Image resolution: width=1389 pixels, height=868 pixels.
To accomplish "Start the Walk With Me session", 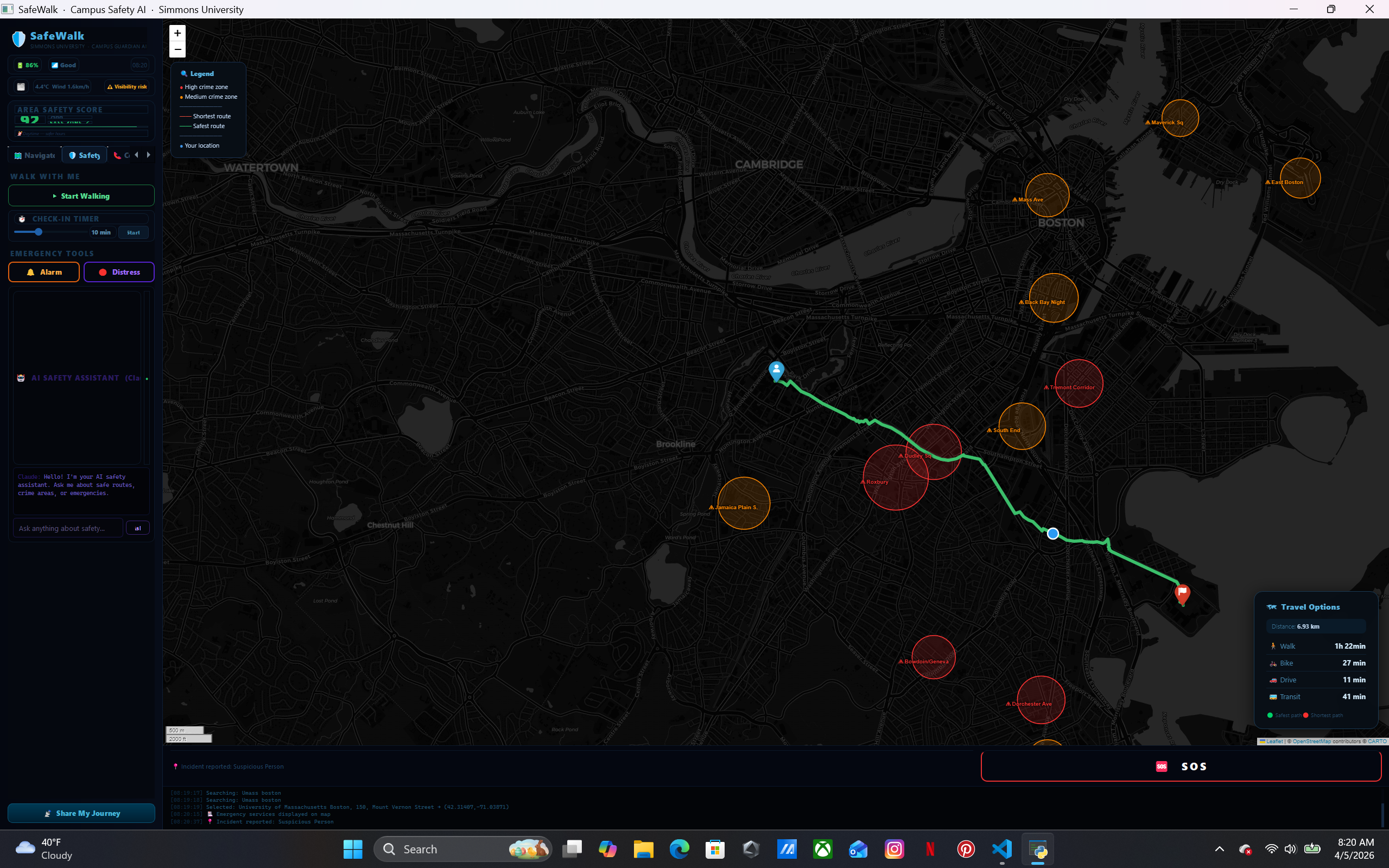I will tap(81, 196).
